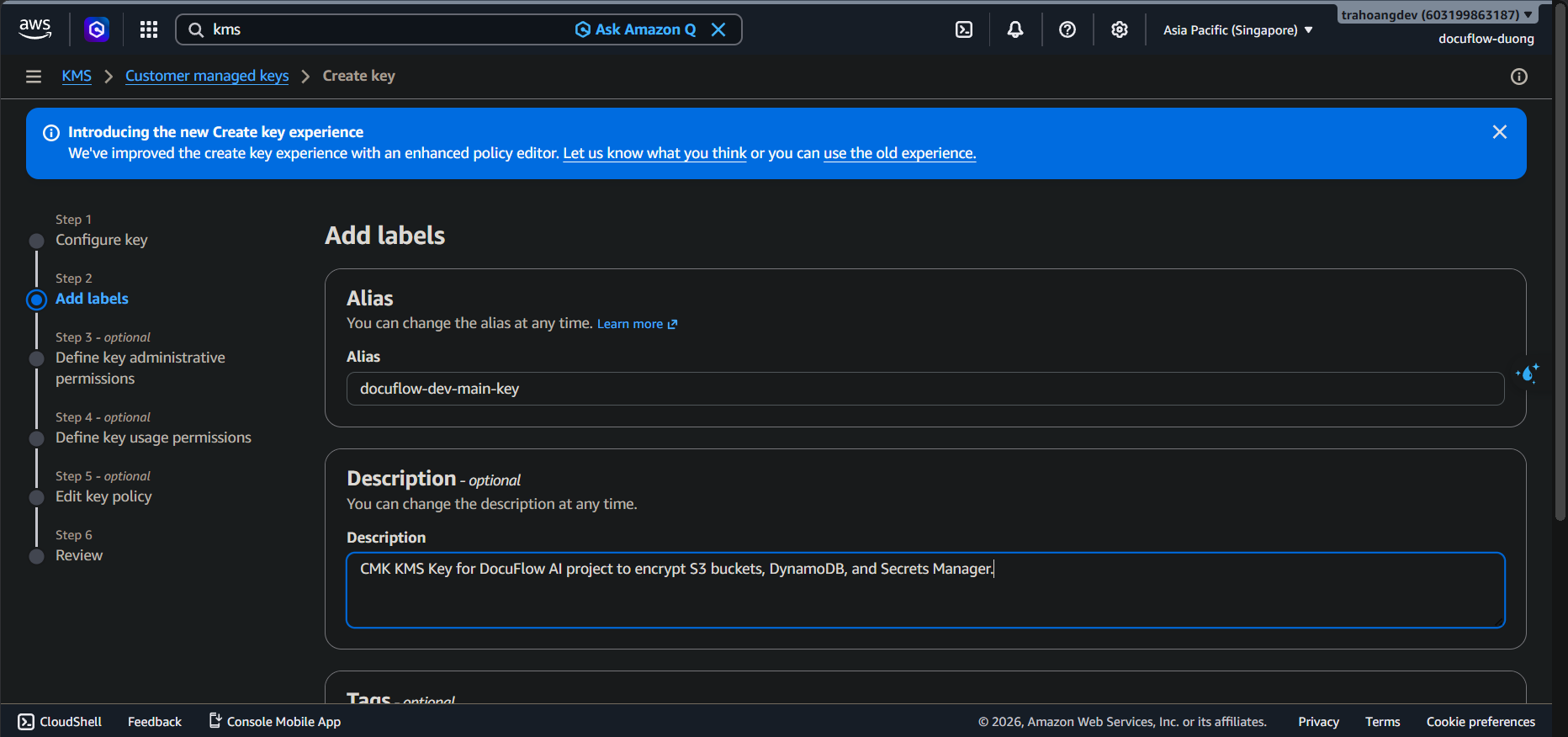Ask Amazon Q about the search
The width and height of the screenshot is (1568, 737).
pyautogui.click(x=635, y=29)
